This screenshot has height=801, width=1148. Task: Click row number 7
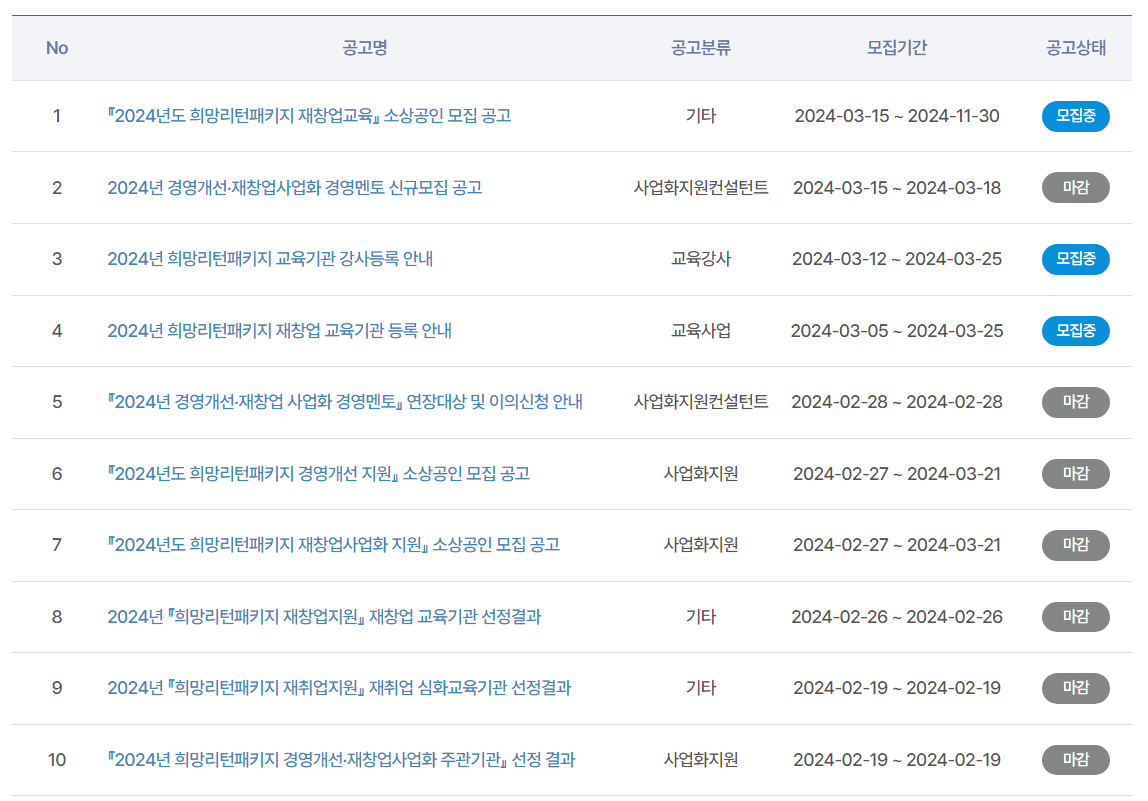(x=57, y=544)
